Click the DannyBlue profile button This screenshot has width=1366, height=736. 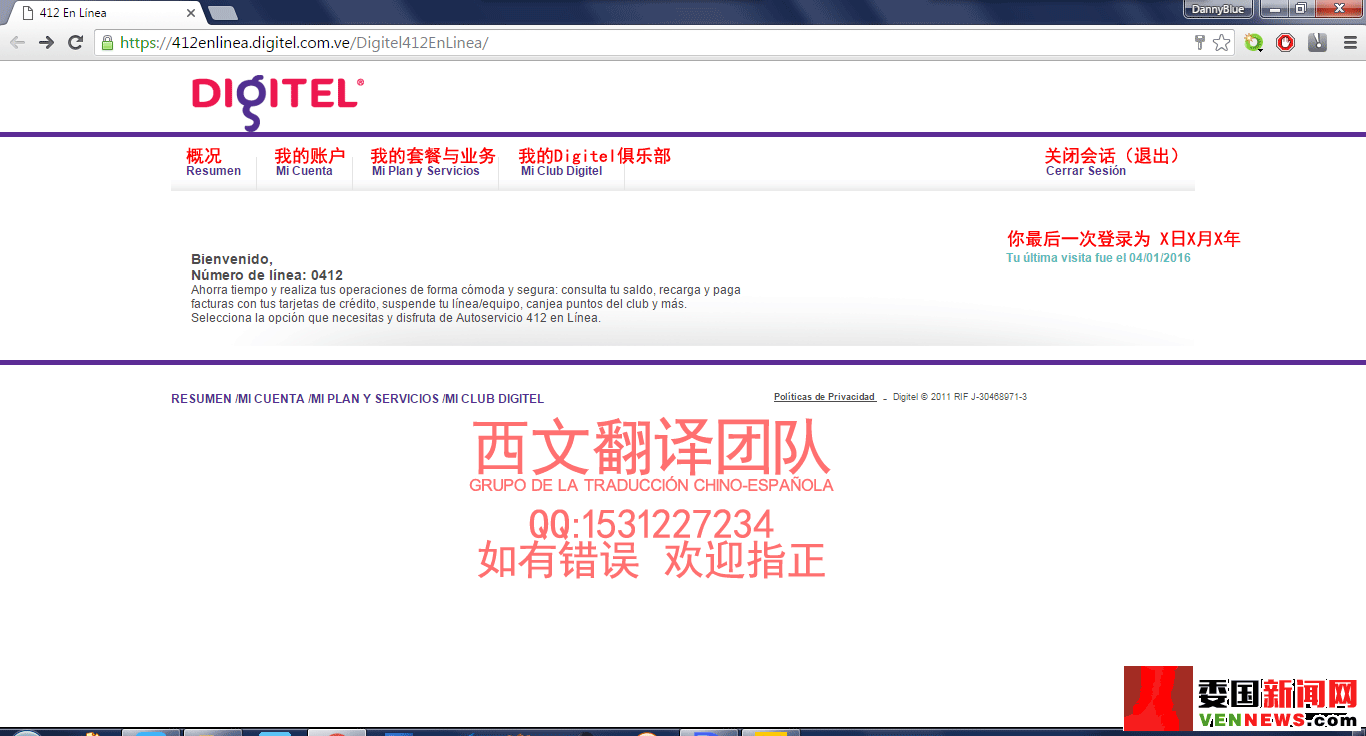pos(1218,10)
